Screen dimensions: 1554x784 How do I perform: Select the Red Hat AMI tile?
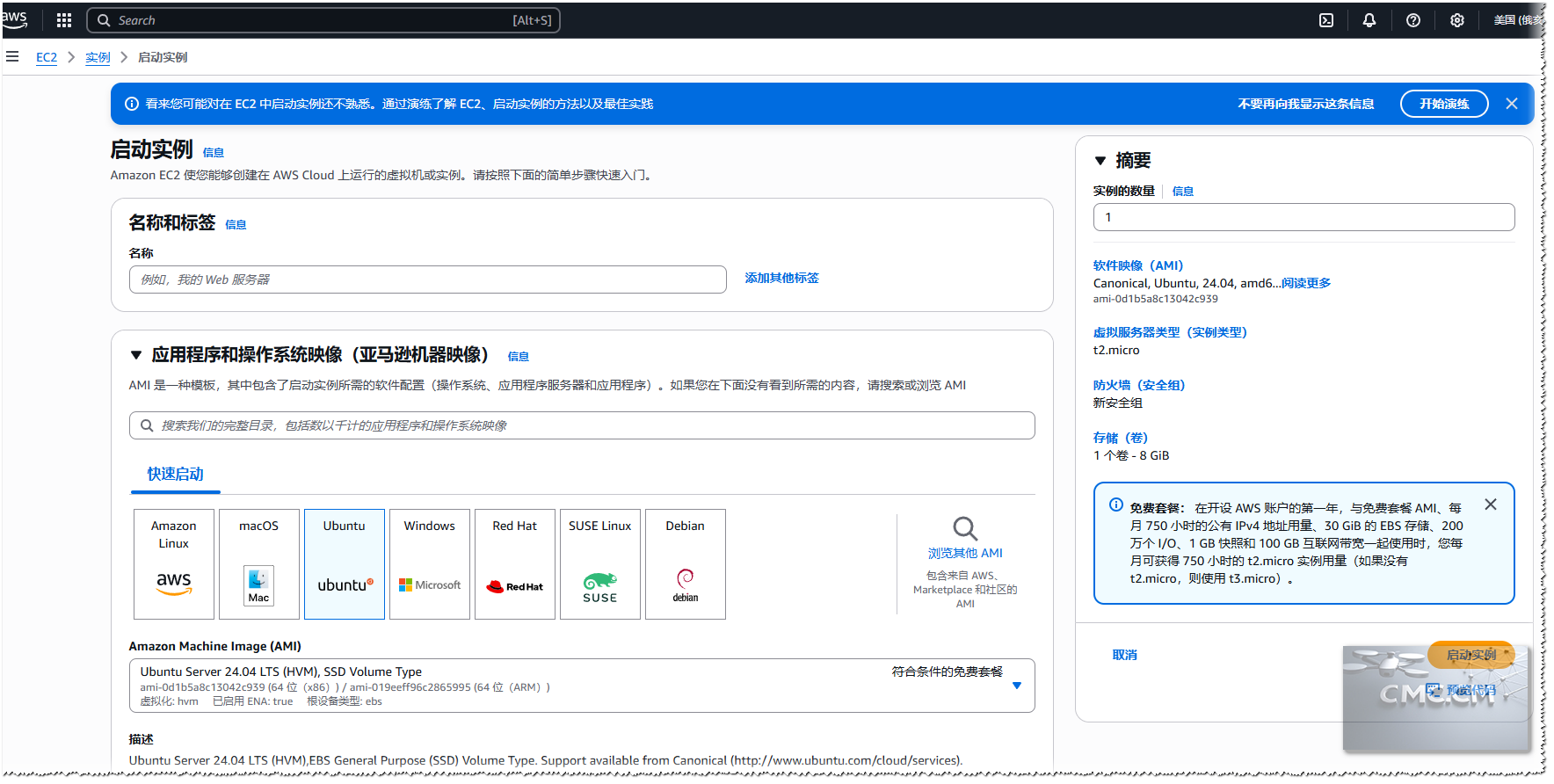click(x=515, y=564)
